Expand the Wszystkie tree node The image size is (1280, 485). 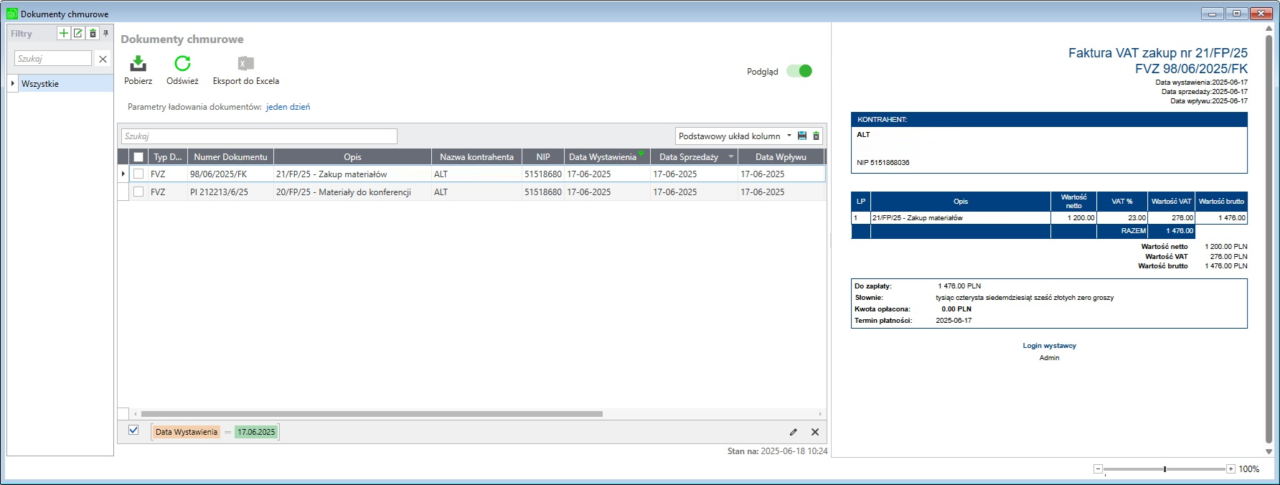13,84
